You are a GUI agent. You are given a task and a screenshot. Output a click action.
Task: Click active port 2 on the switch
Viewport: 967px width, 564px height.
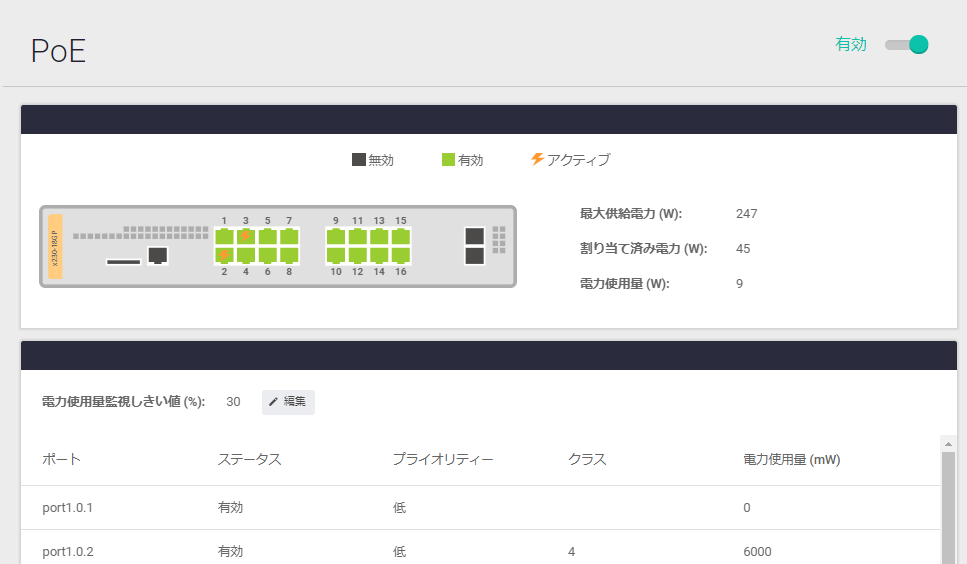click(x=224, y=255)
